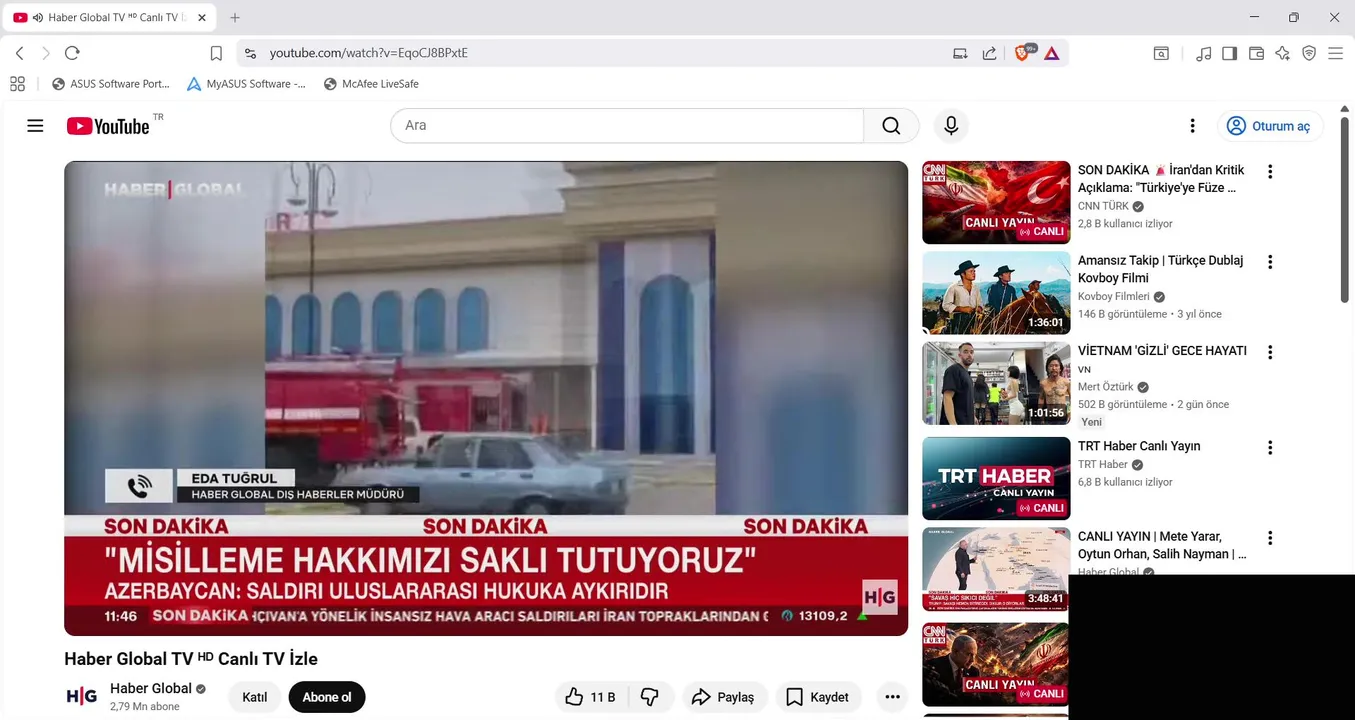Go back to previous page
The image size is (1355, 720).
click(20, 53)
